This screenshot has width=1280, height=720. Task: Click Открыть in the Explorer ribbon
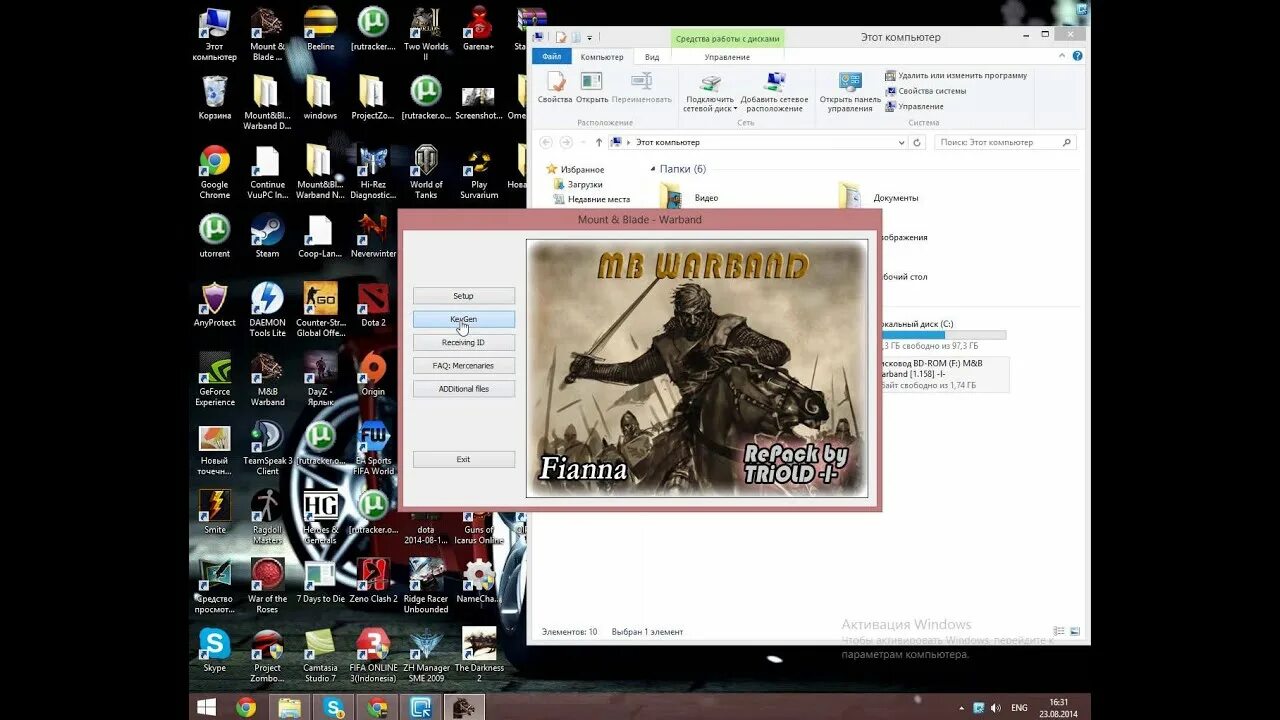pyautogui.click(x=592, y=88)
